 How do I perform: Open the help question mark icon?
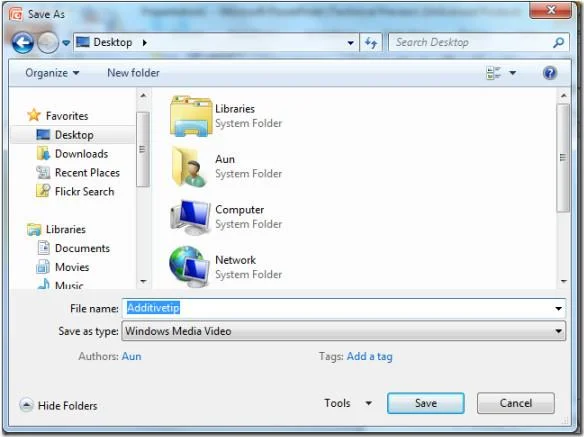[549, 73]
